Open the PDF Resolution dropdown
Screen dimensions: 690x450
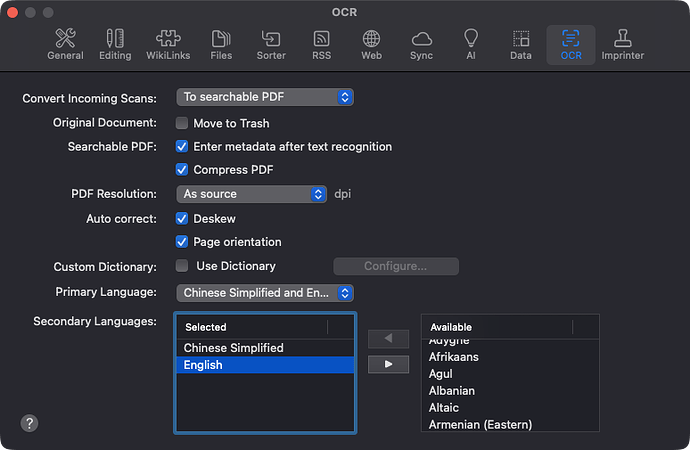click(252, 194)
